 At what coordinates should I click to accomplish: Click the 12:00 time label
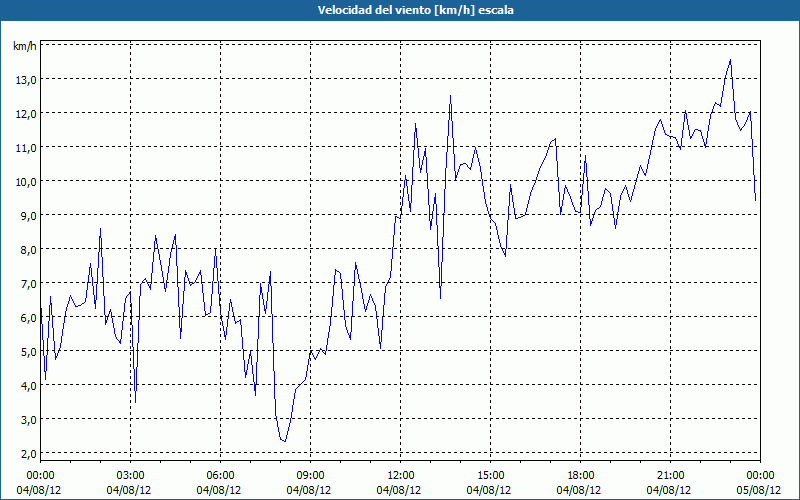(x=401, y=476)
